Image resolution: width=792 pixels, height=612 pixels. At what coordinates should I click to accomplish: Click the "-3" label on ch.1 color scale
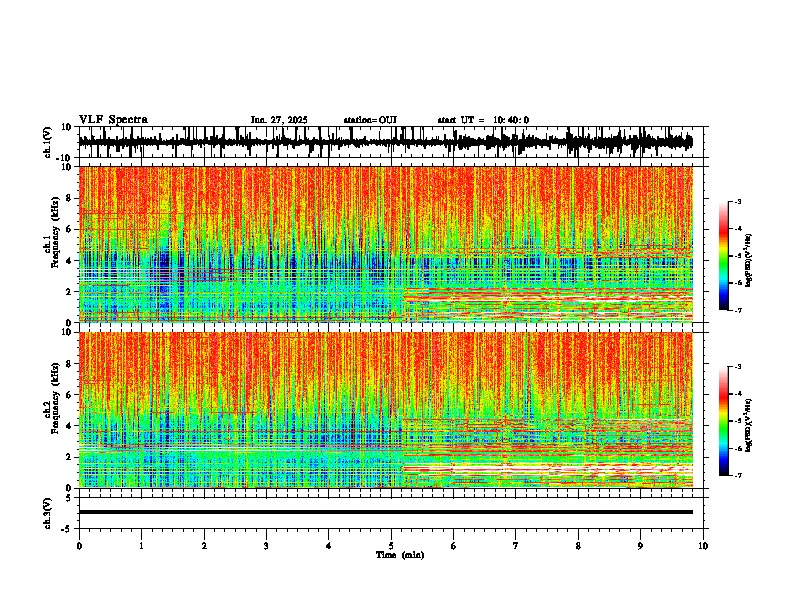(x=738, y=202)
